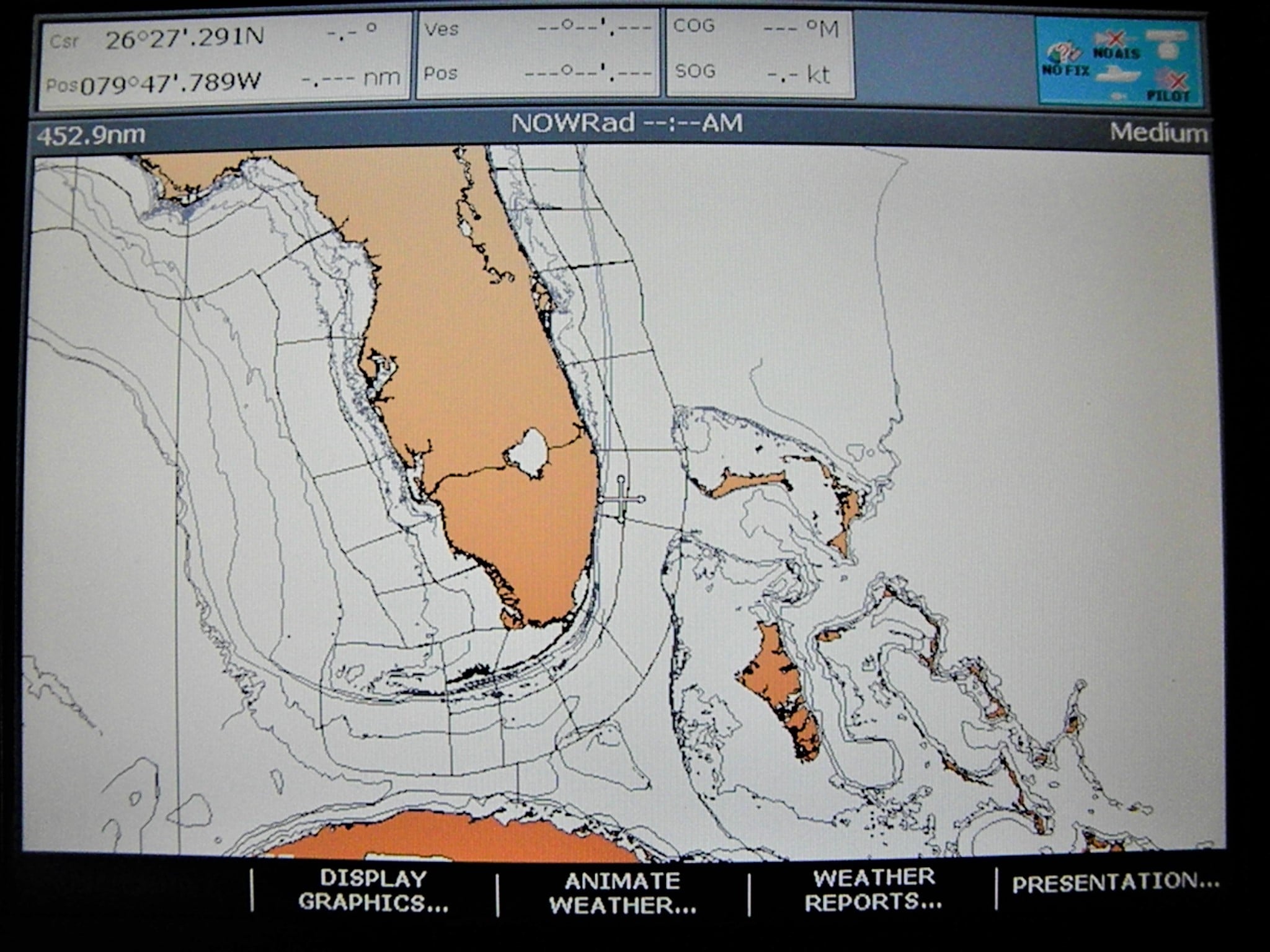This screenshot has width=1270, height=952.
Task: Click the Medium detail setting label
Action: click(x=1158, y=132)
